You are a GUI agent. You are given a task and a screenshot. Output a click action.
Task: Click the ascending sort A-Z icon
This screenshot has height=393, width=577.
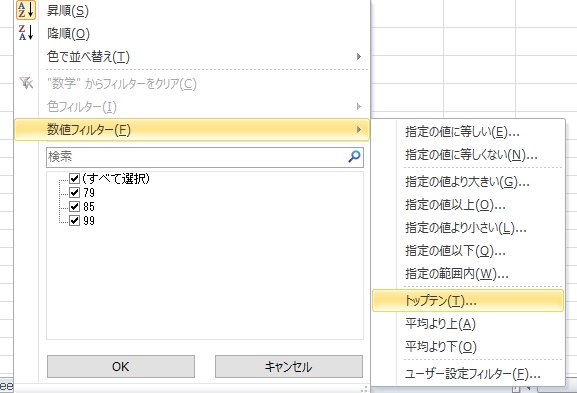26,10
